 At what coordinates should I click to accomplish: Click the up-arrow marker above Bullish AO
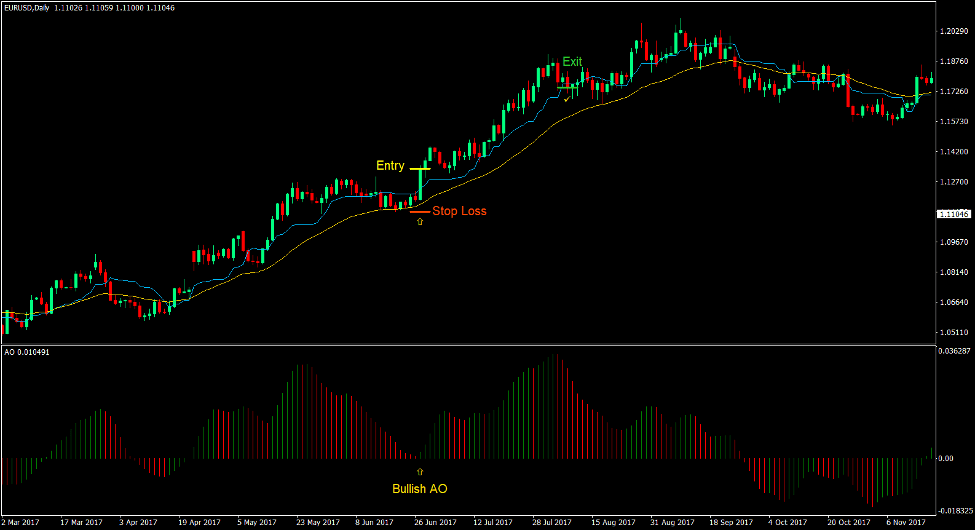420,472
